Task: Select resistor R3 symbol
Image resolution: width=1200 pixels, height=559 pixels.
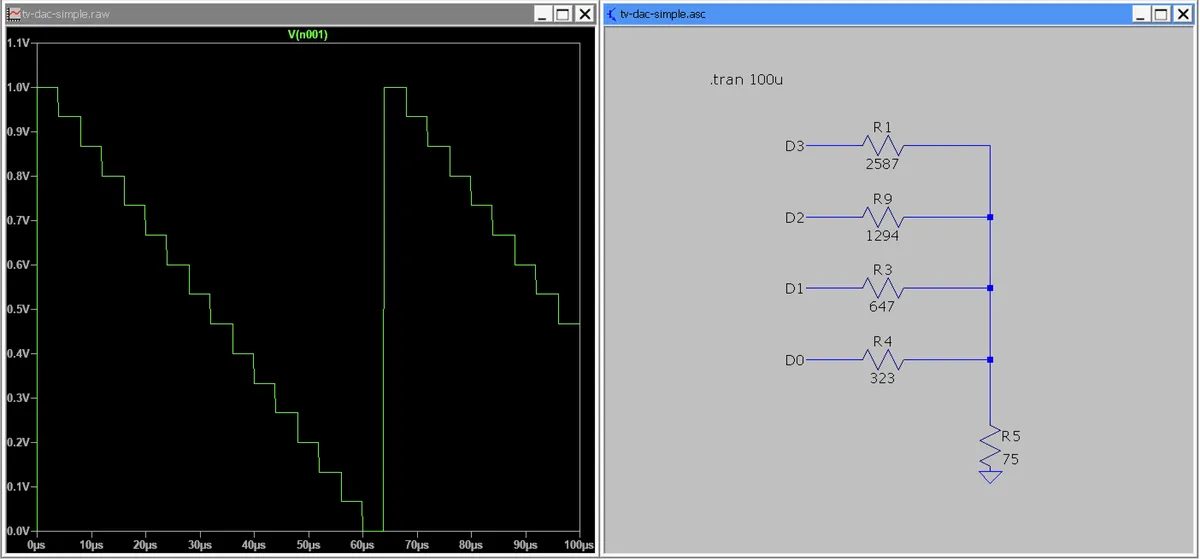Action: point(882,288)
